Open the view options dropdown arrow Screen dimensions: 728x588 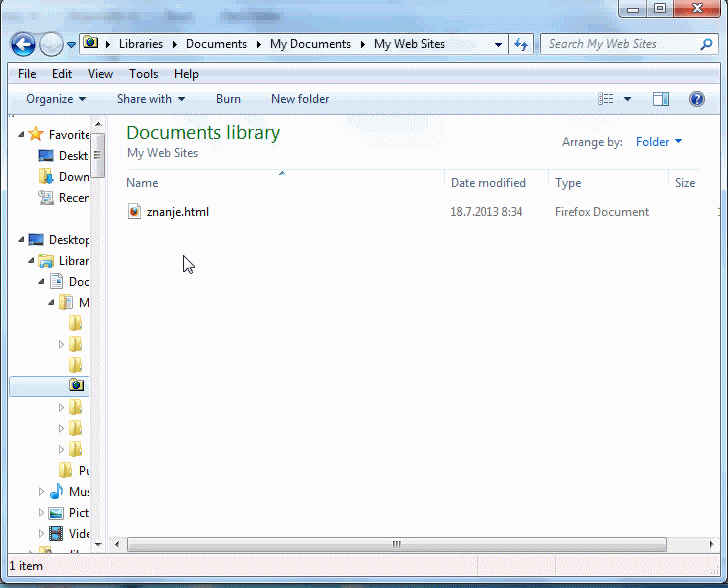point(628,99)
